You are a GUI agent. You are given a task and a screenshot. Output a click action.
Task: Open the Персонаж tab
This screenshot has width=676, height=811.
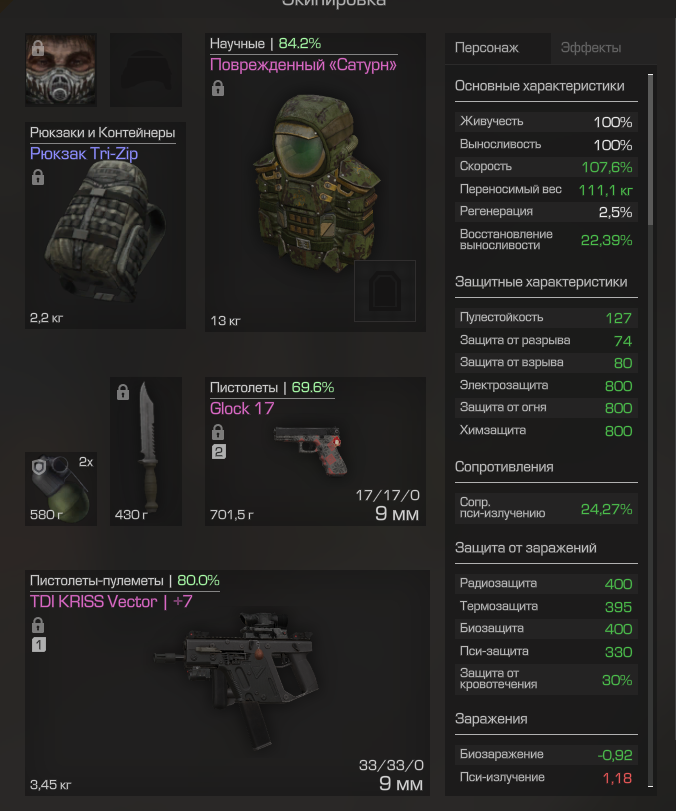click(487, 48)
